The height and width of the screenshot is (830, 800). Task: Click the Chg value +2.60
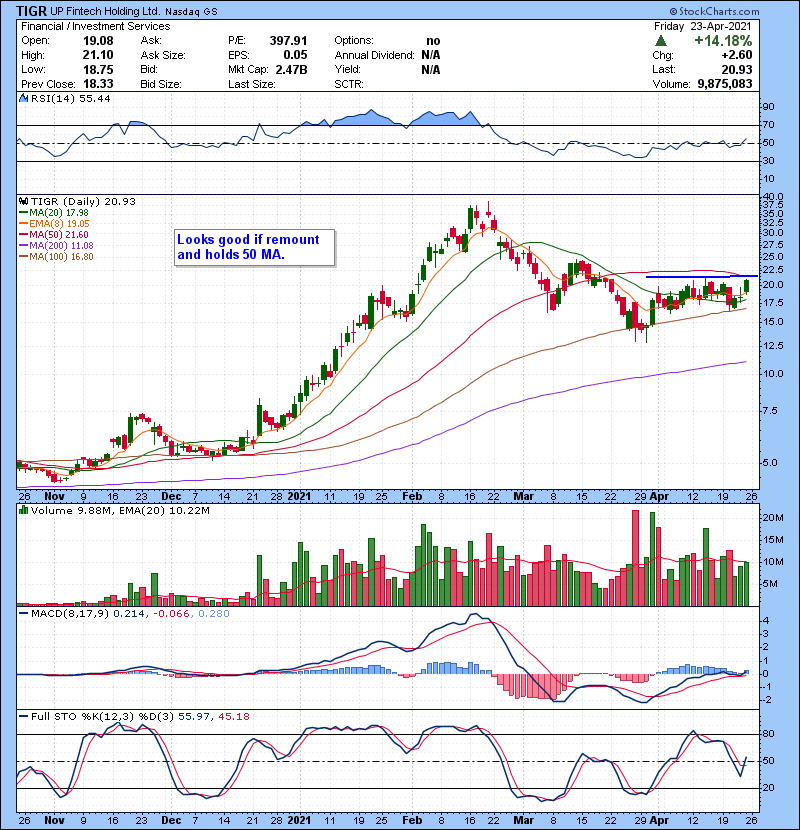point(736,55)
